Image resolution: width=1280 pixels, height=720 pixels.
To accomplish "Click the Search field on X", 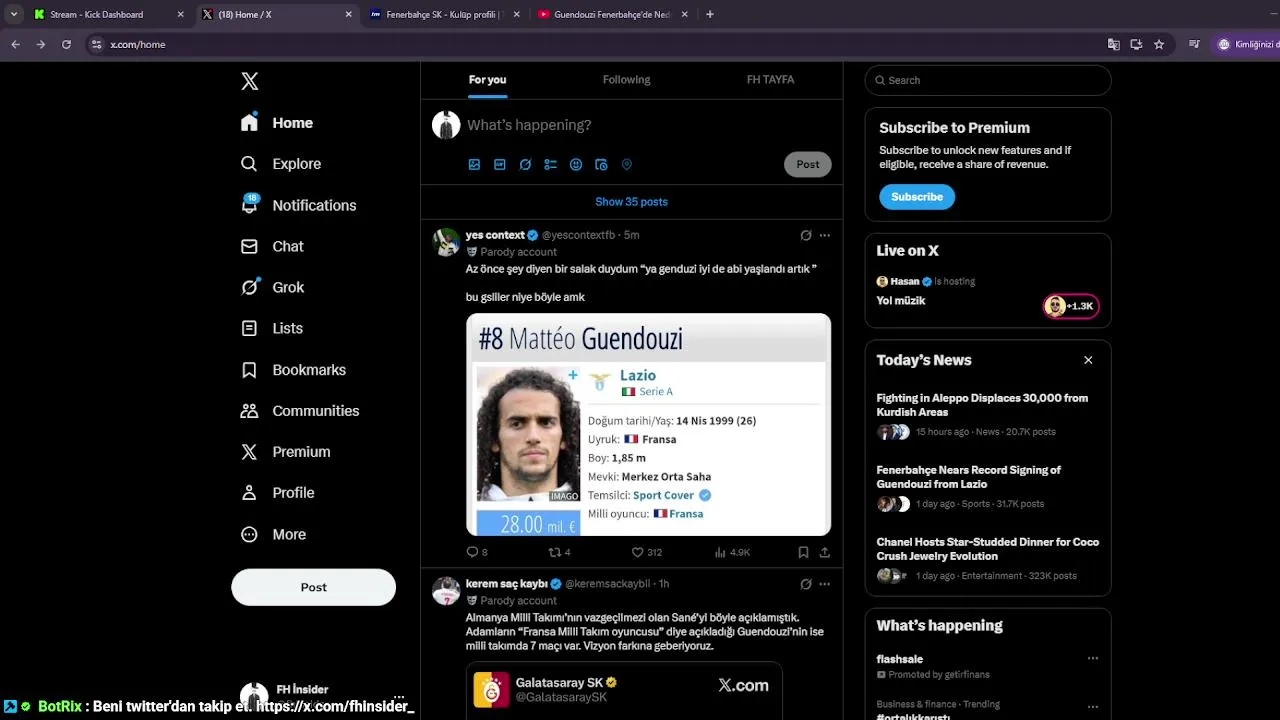I will (x=988, y=80).
